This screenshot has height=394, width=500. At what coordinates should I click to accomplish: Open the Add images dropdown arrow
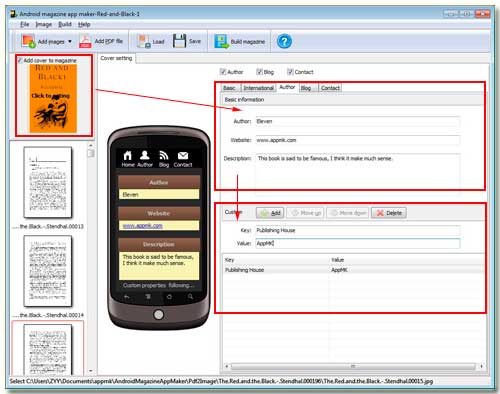[x=70, y=41]
